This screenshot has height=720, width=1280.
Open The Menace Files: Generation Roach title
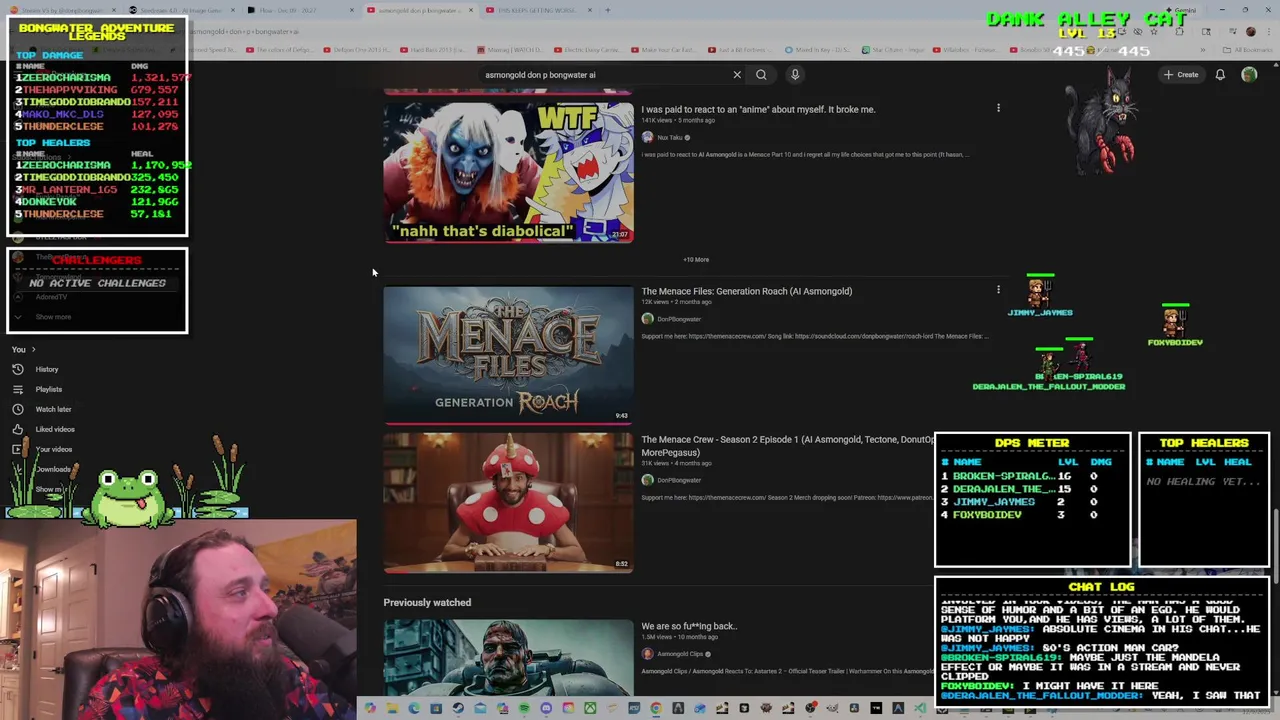[746, 291]
